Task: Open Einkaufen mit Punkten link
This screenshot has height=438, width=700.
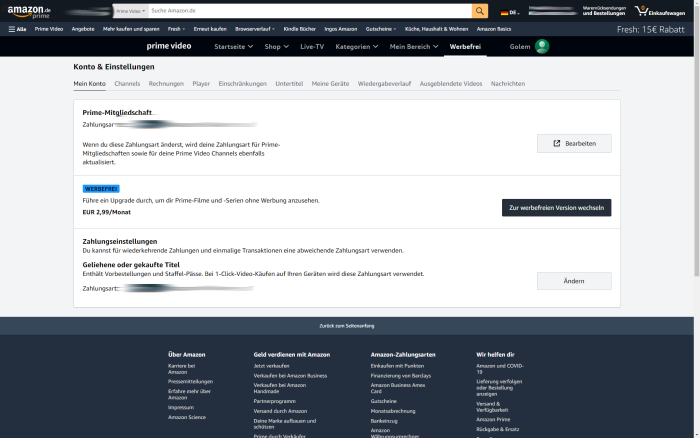Action: click(397, 366)
